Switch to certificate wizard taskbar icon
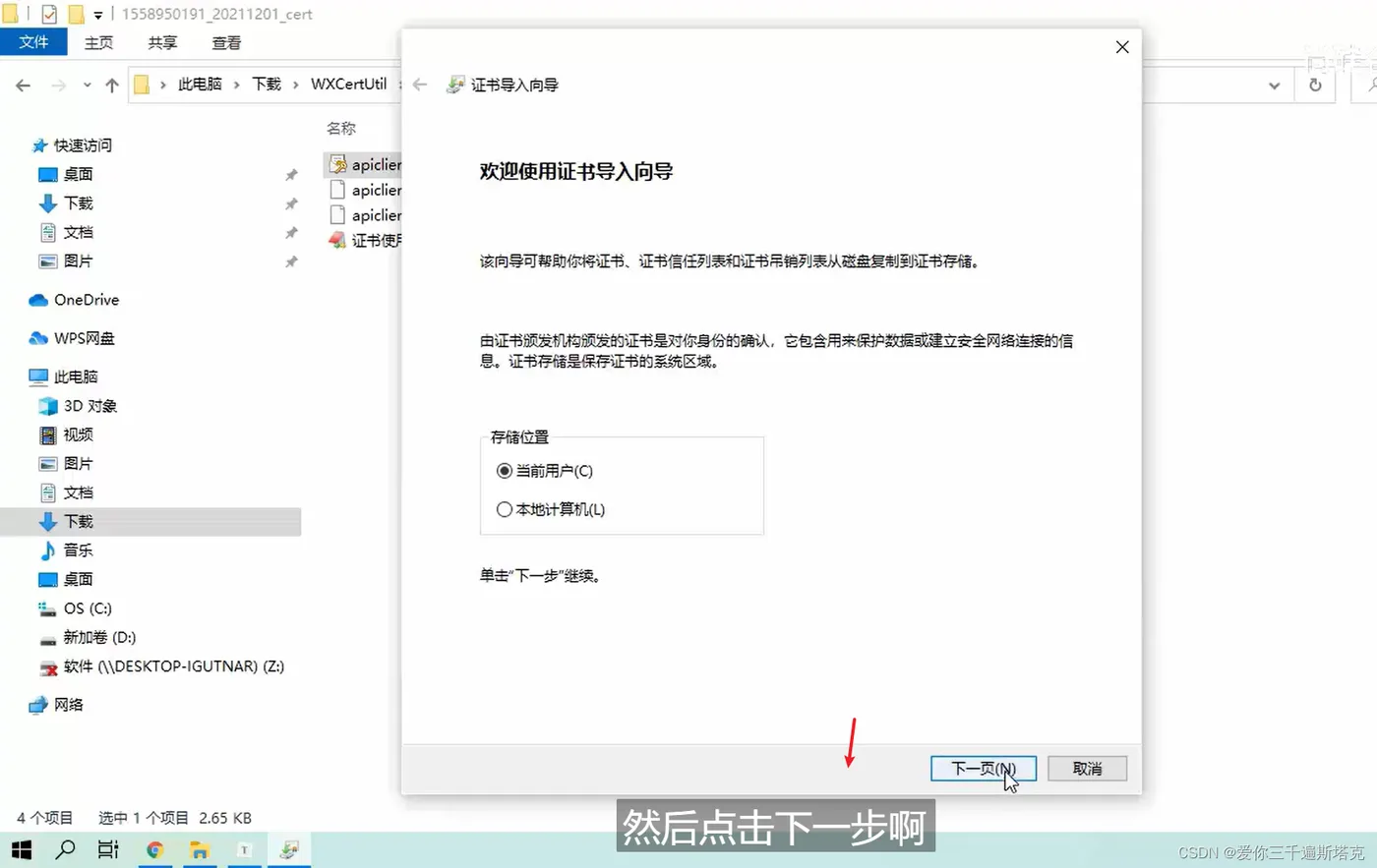 click(289, 850)
